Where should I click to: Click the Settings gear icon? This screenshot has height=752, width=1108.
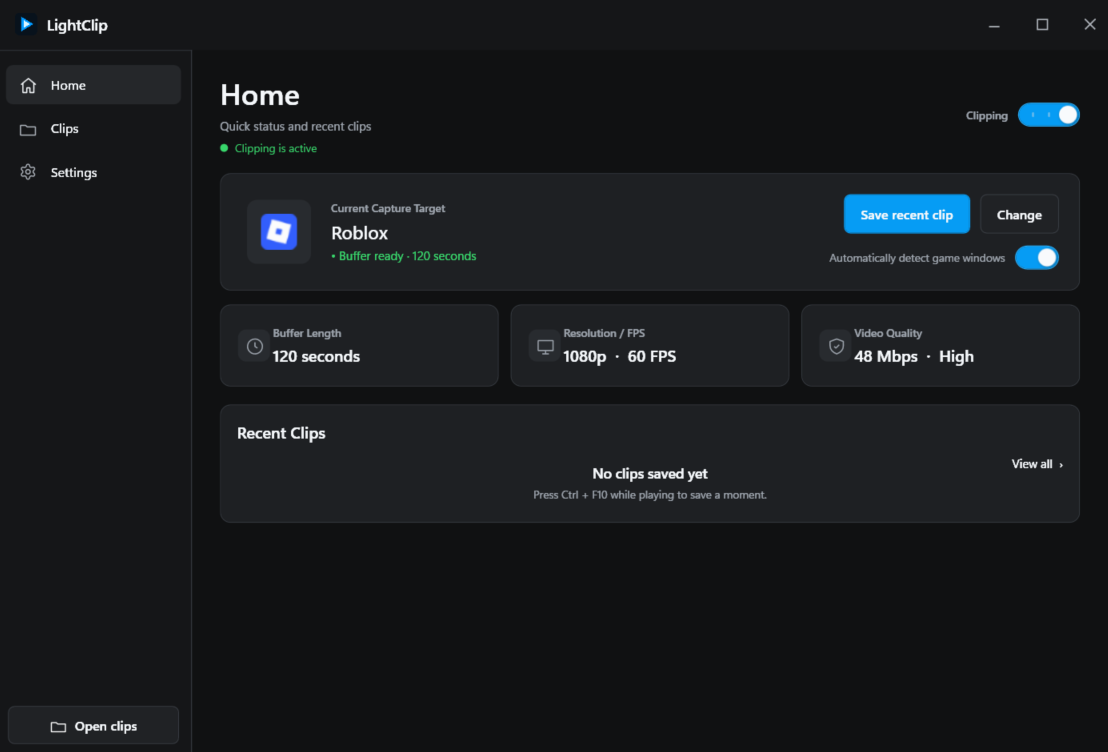point(28,172)
